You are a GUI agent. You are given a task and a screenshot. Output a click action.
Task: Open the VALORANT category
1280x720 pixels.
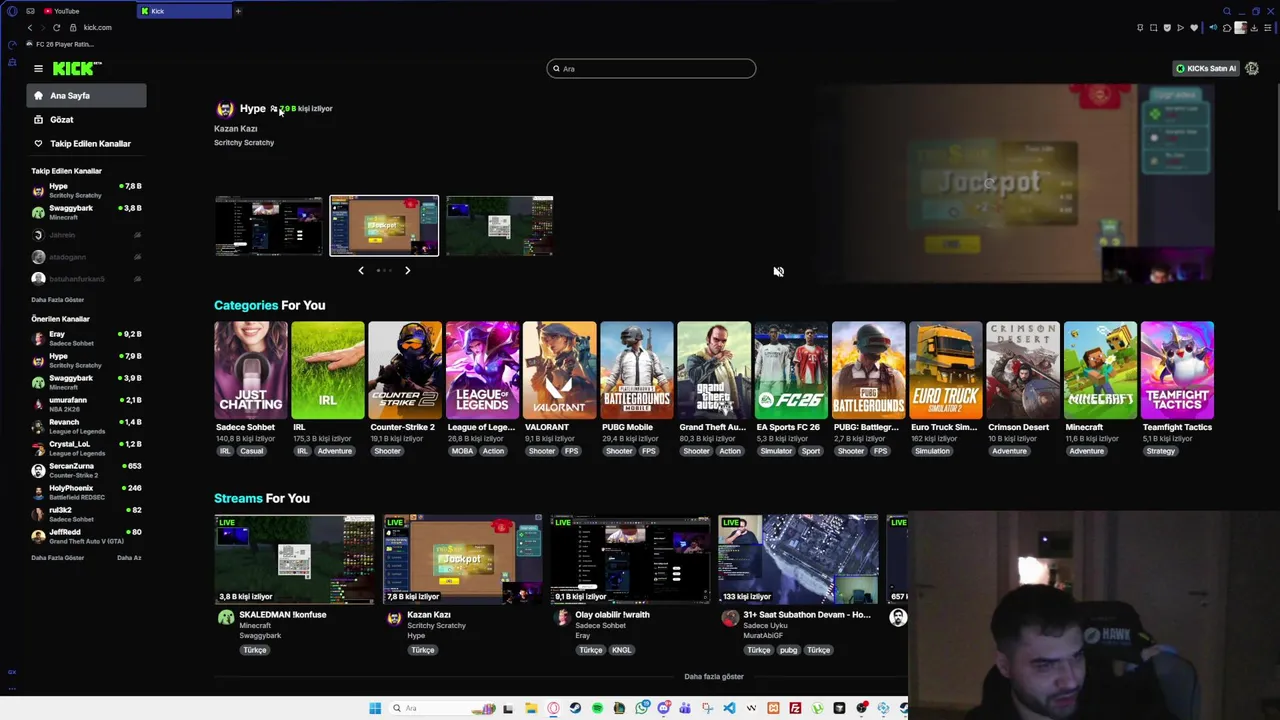point(560,369)
